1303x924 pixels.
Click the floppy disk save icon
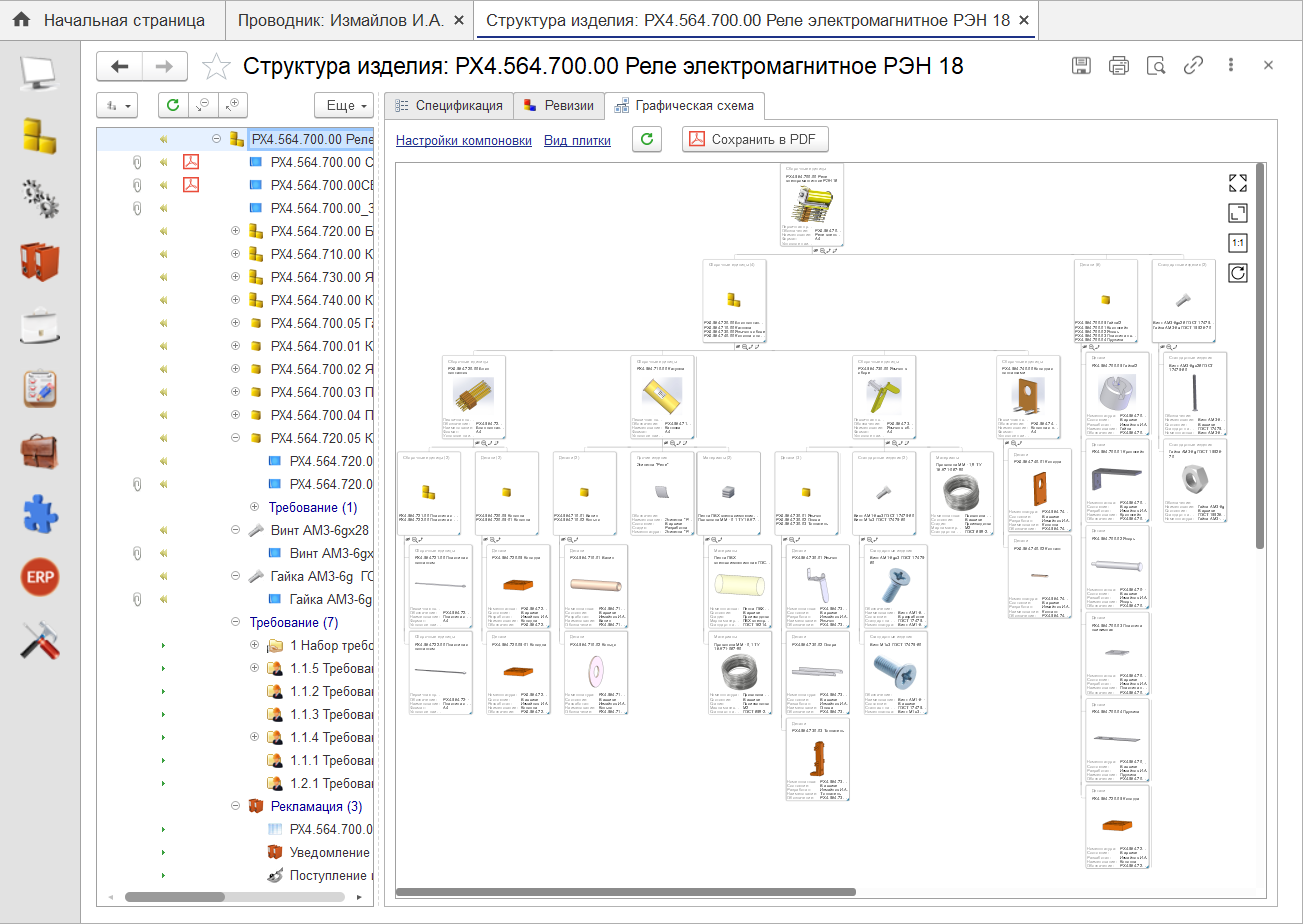[1081, 66]
